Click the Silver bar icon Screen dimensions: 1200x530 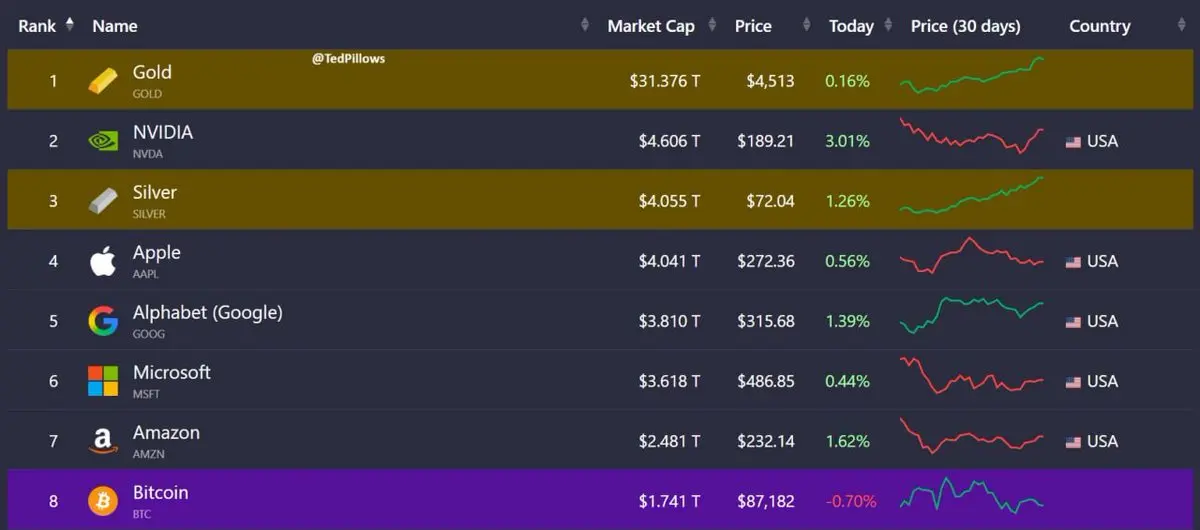point(102,201)
